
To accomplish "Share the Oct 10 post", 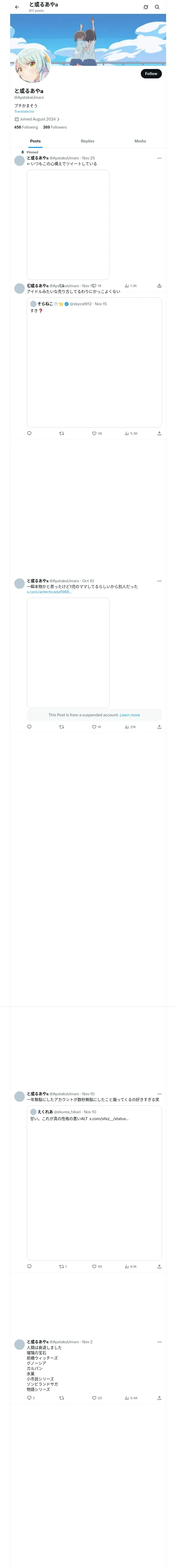I will click(x=159, y=727).
